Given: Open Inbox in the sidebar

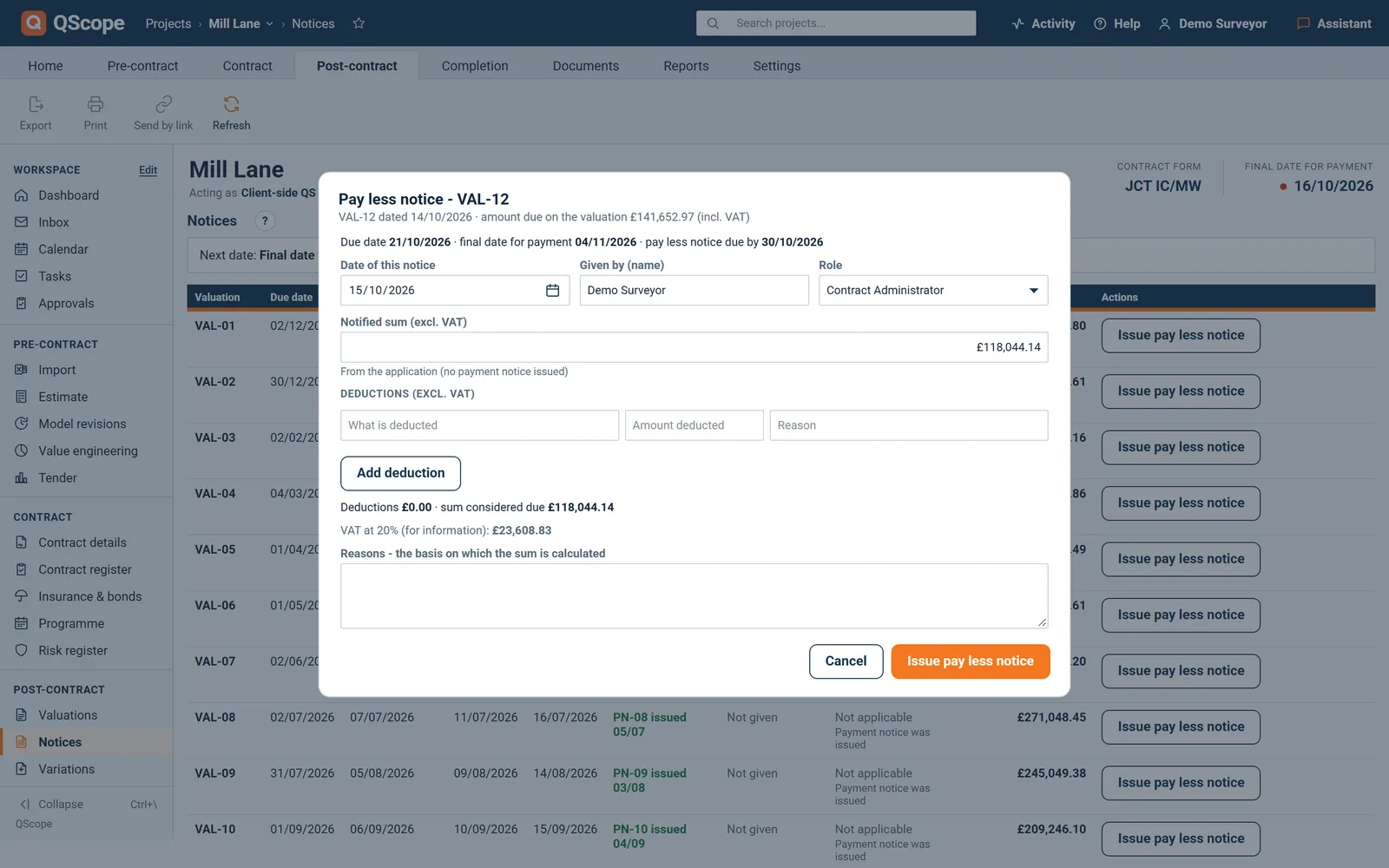Looking at the screenshot, I should pyautogui.click(x=54, y=222).
